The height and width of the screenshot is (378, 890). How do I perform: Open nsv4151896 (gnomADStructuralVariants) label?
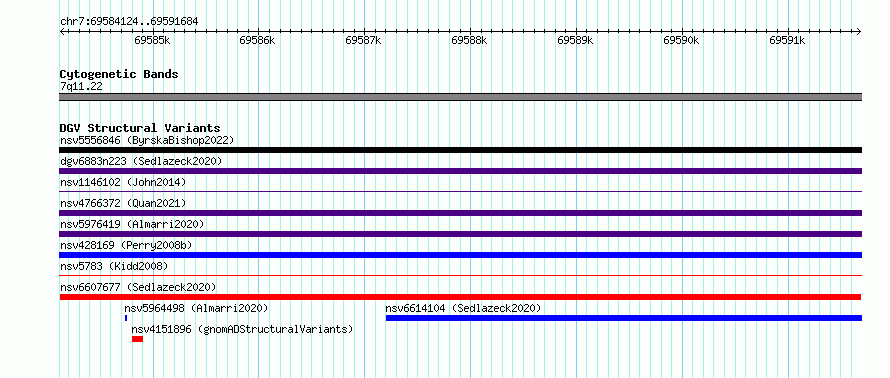(x=242, y=329)
